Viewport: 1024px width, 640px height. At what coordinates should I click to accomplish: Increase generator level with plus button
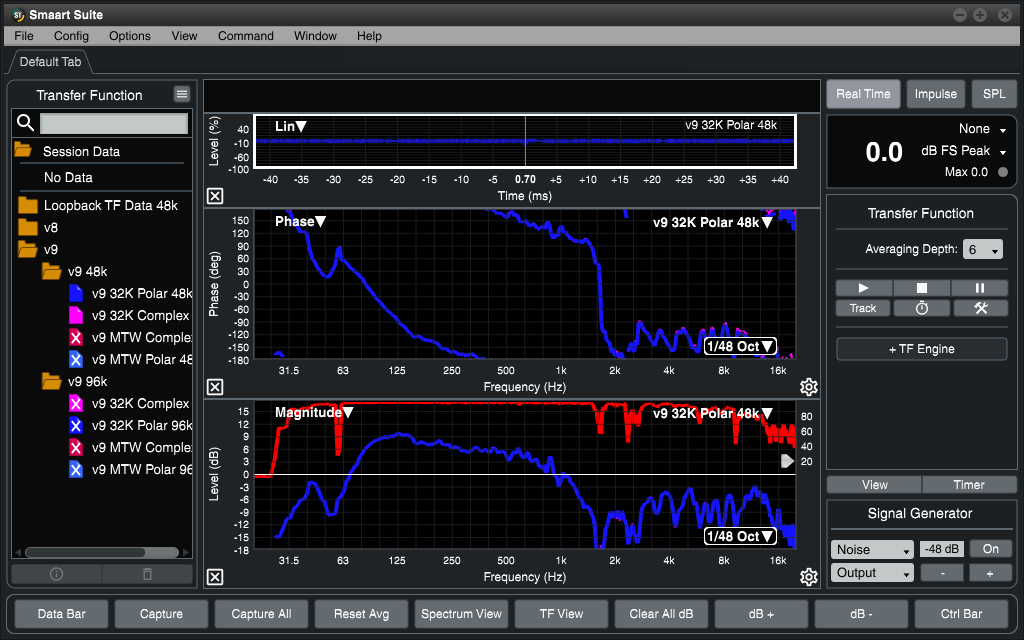[991, 573]
